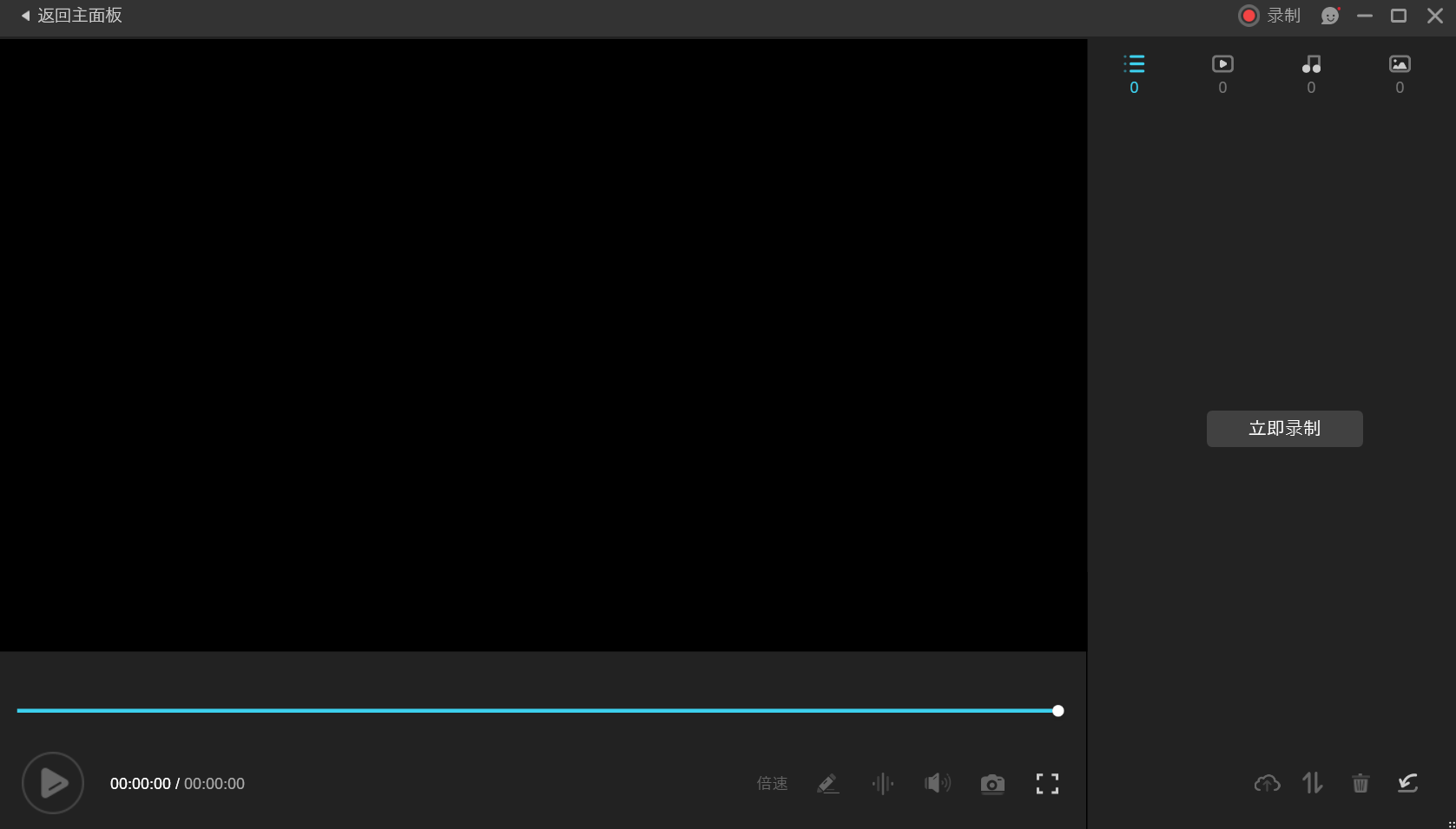Click the play button
Screen dimensions: 1456x829
point(53,783)
